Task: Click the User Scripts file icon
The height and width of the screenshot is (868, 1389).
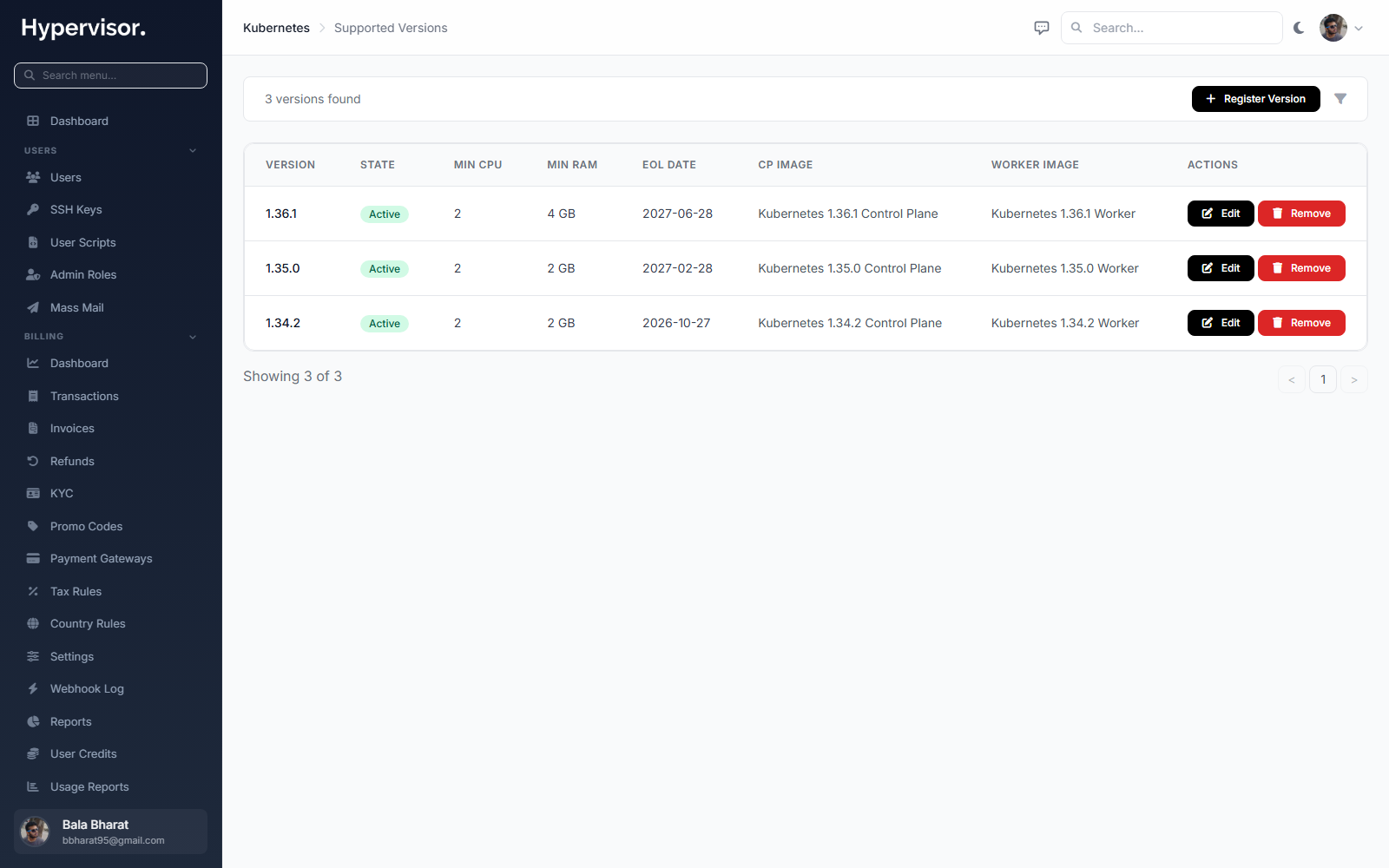Action: tap(33, 242)
